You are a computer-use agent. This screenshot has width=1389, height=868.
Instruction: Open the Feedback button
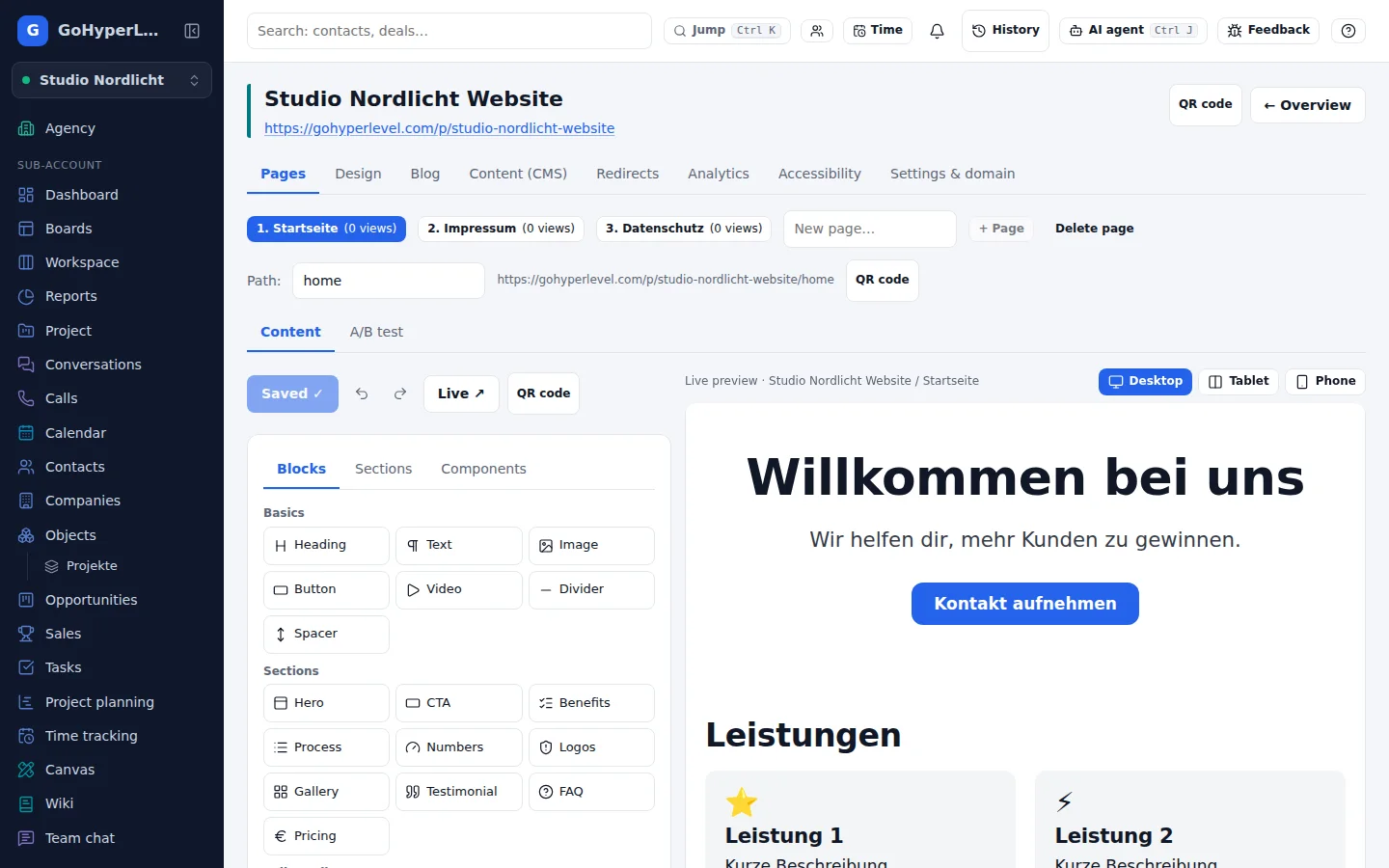(1268, 31)
